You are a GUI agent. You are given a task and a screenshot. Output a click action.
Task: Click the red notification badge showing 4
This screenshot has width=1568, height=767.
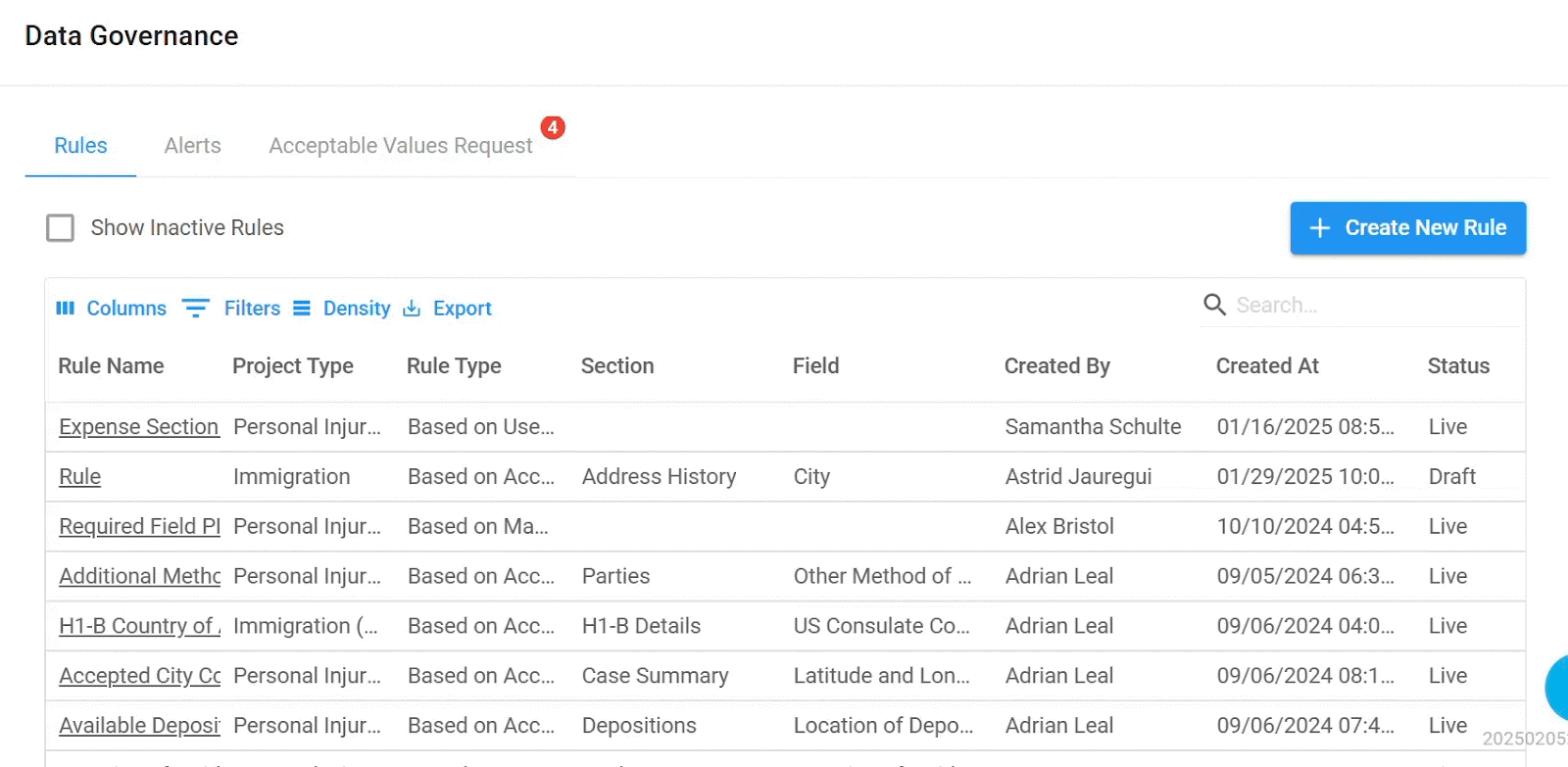(x=553, y=127)
